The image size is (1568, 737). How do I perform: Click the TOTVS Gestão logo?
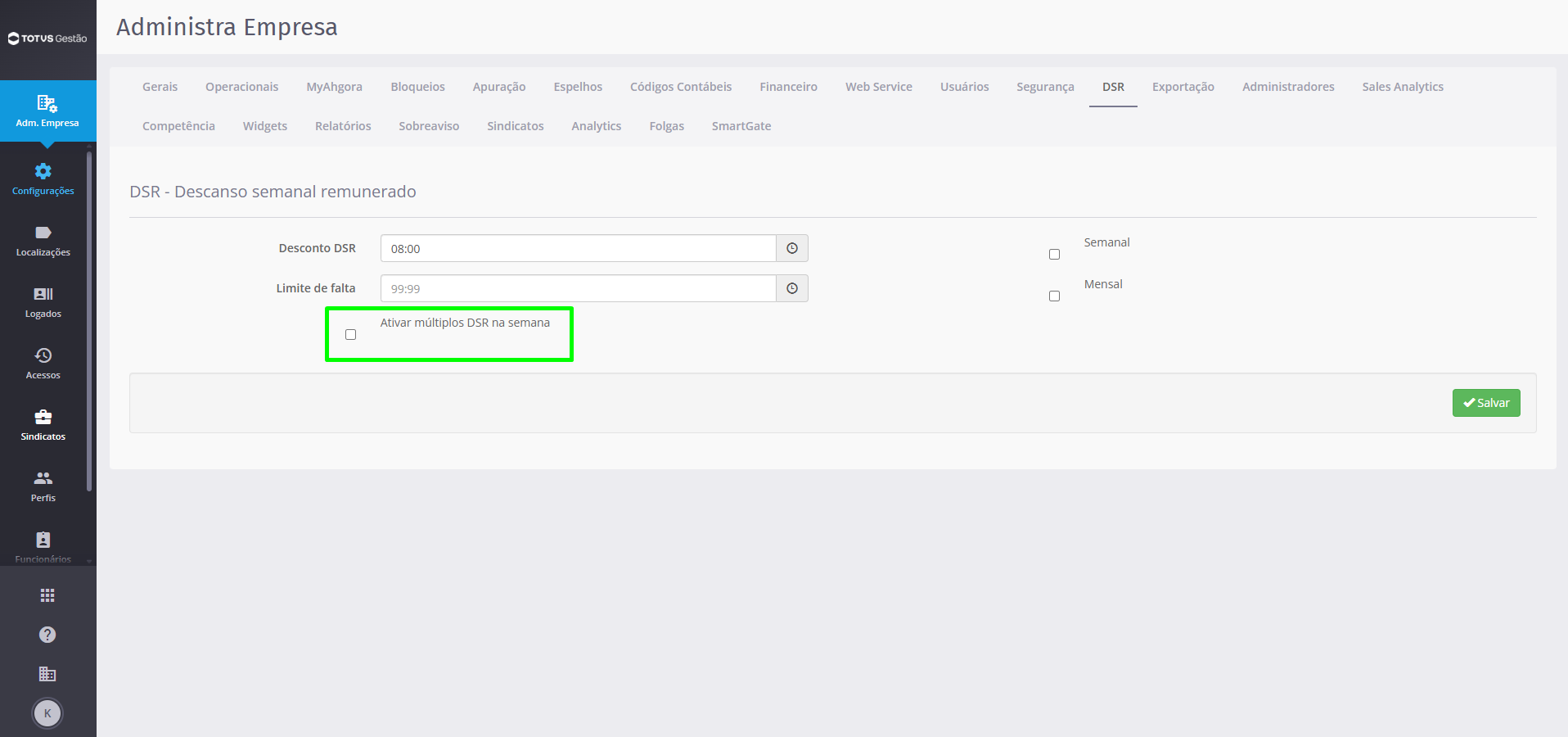click(x=47, y=38)
